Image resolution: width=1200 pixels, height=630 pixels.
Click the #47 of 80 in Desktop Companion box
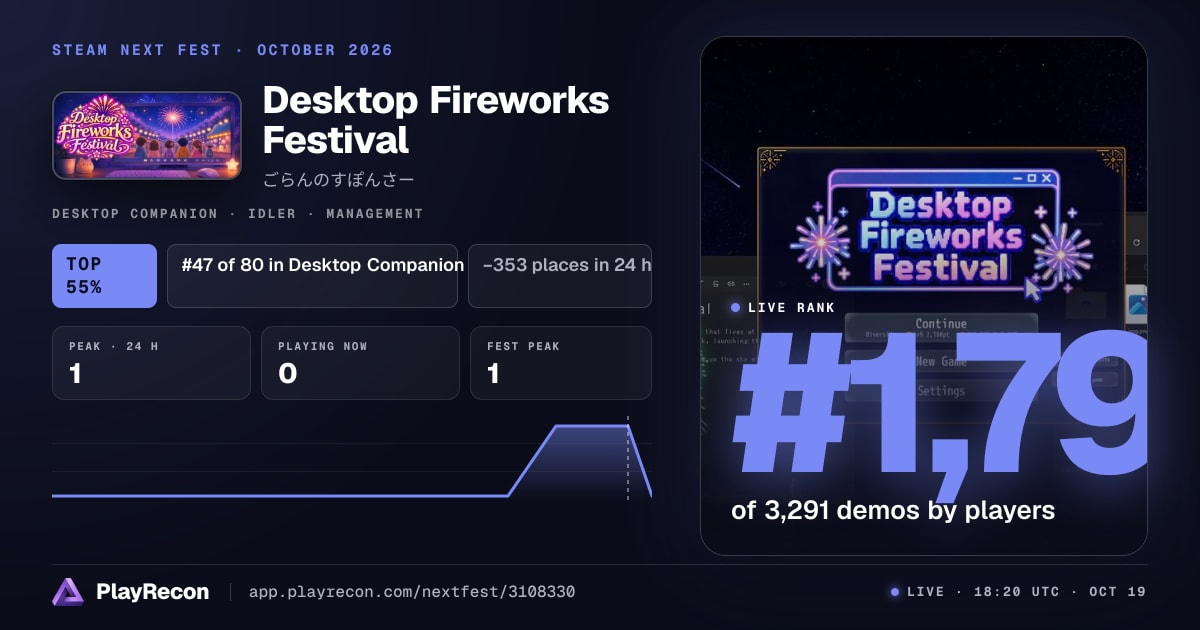pyautogui.click(x=312, y=276)
